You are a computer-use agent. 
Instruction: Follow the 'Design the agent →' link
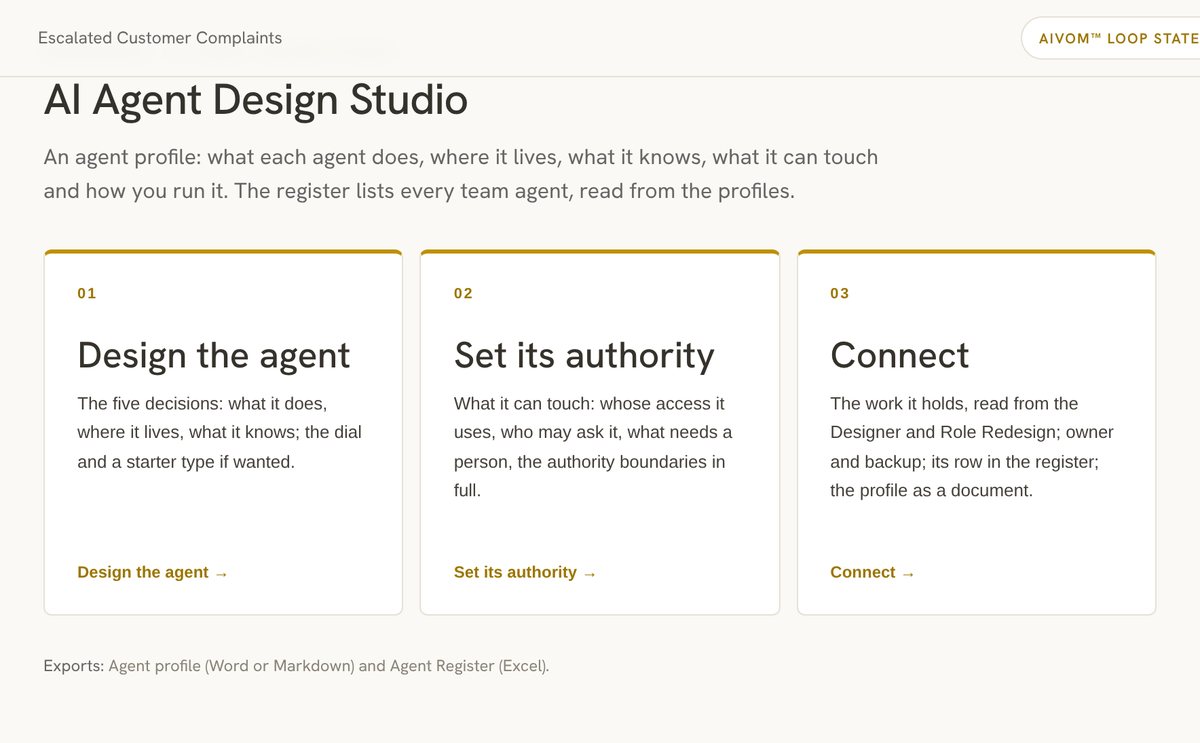click(153, 572)
